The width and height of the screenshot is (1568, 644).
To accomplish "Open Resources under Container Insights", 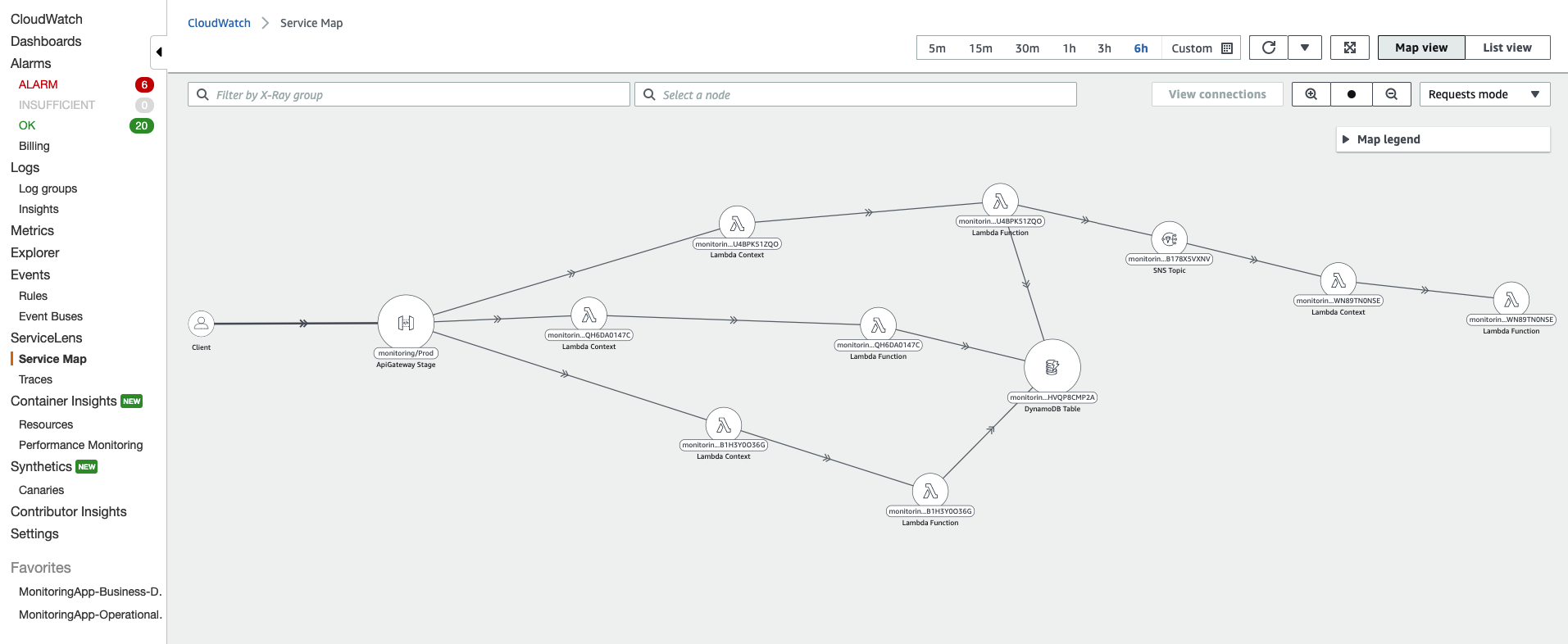I will click(x=46, y=424).
